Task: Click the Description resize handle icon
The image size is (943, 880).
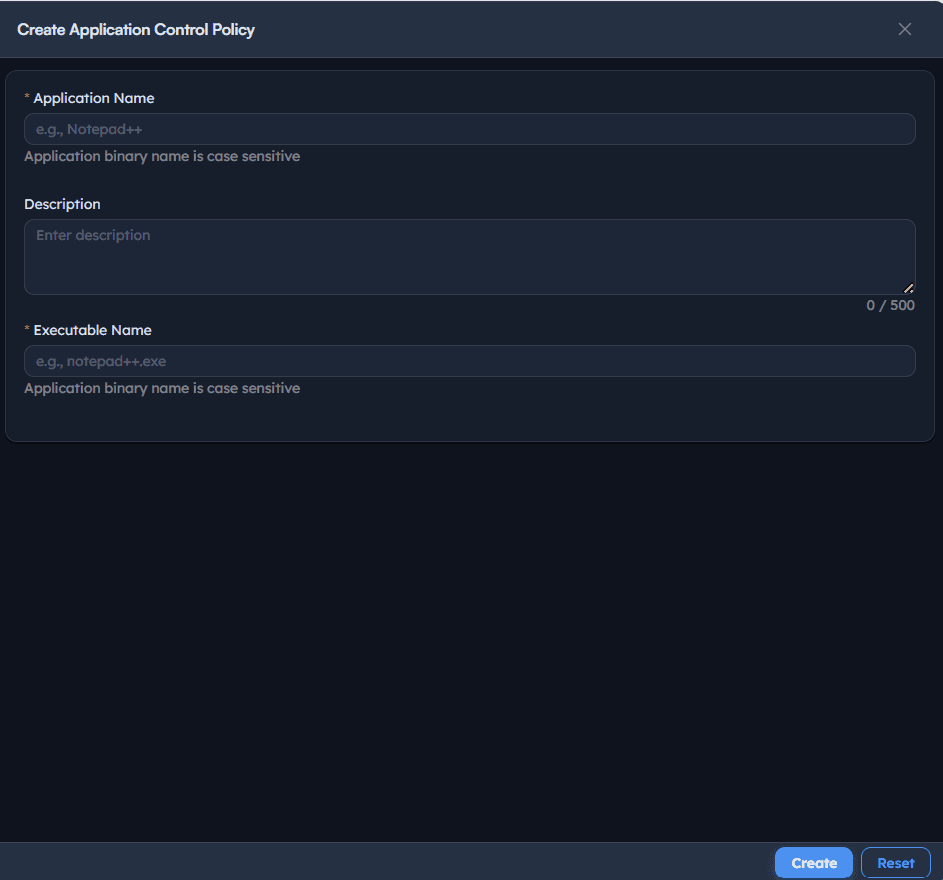Action: click(x=909, y=288)
